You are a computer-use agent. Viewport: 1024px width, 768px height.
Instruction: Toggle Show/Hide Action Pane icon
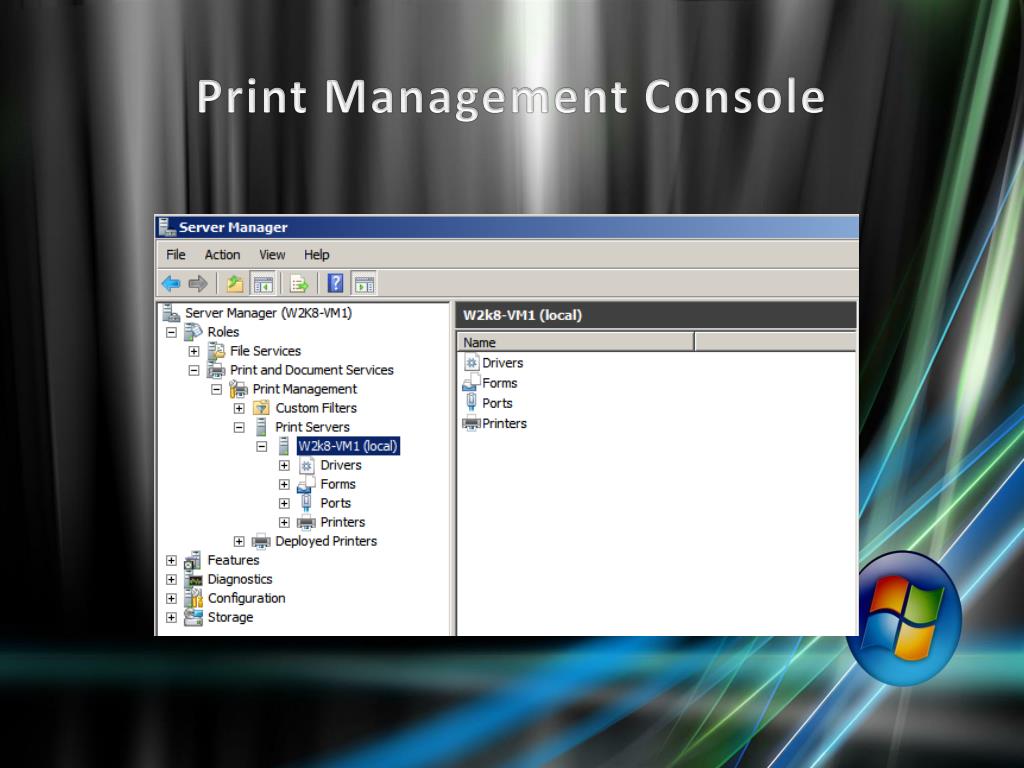[x=364, y=283]
